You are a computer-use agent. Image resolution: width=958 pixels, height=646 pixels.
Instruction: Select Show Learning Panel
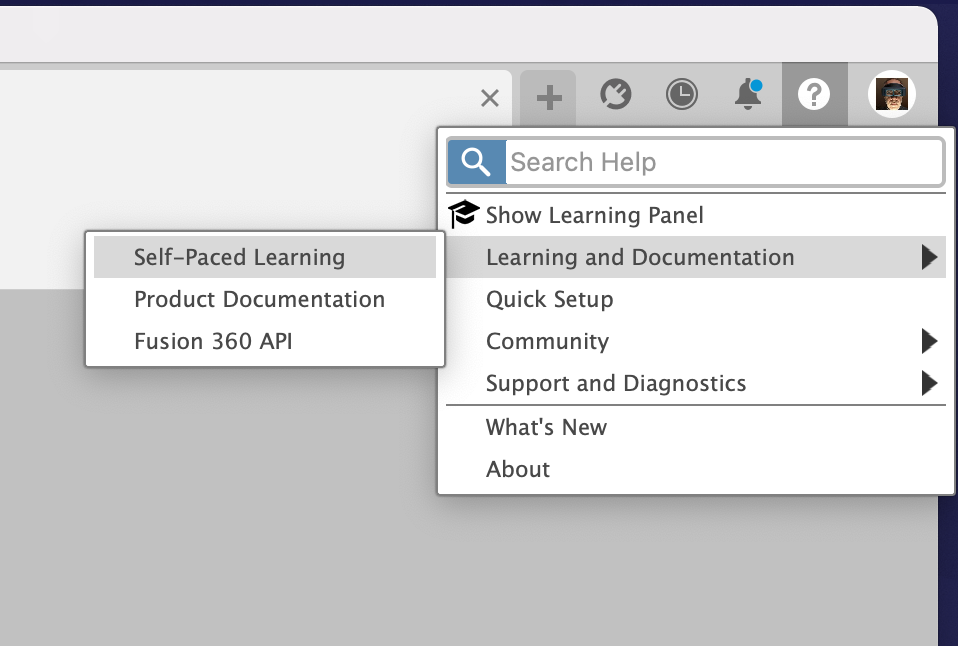pos(696,215)
